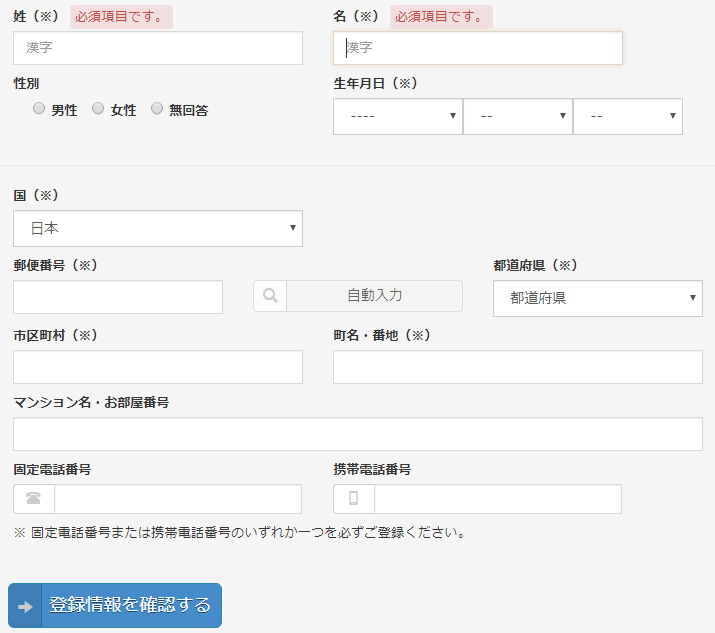Screen dimensions: 715x633
Task: Click the マンション名・お部屋番号 input field
Action: (x=358, y=434)
